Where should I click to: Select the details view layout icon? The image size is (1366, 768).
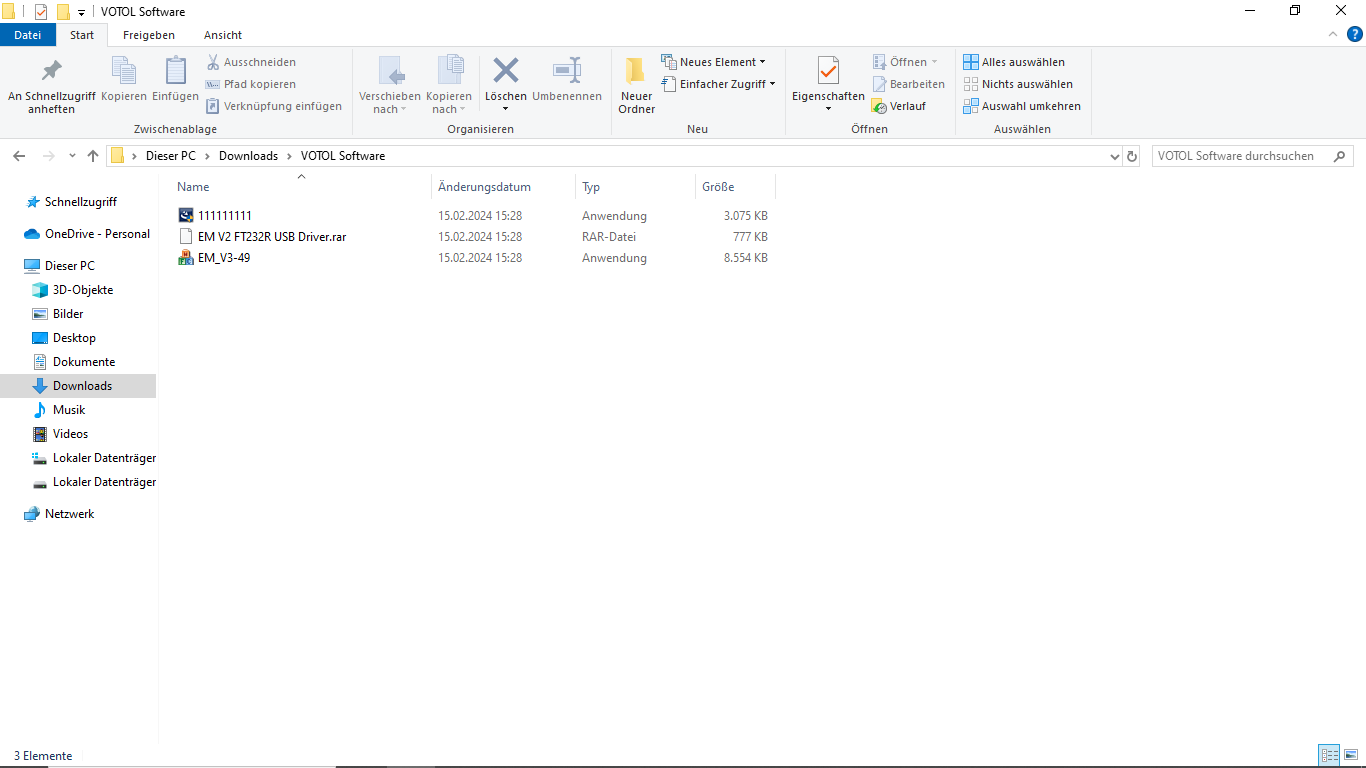(x=1329, y=755)
